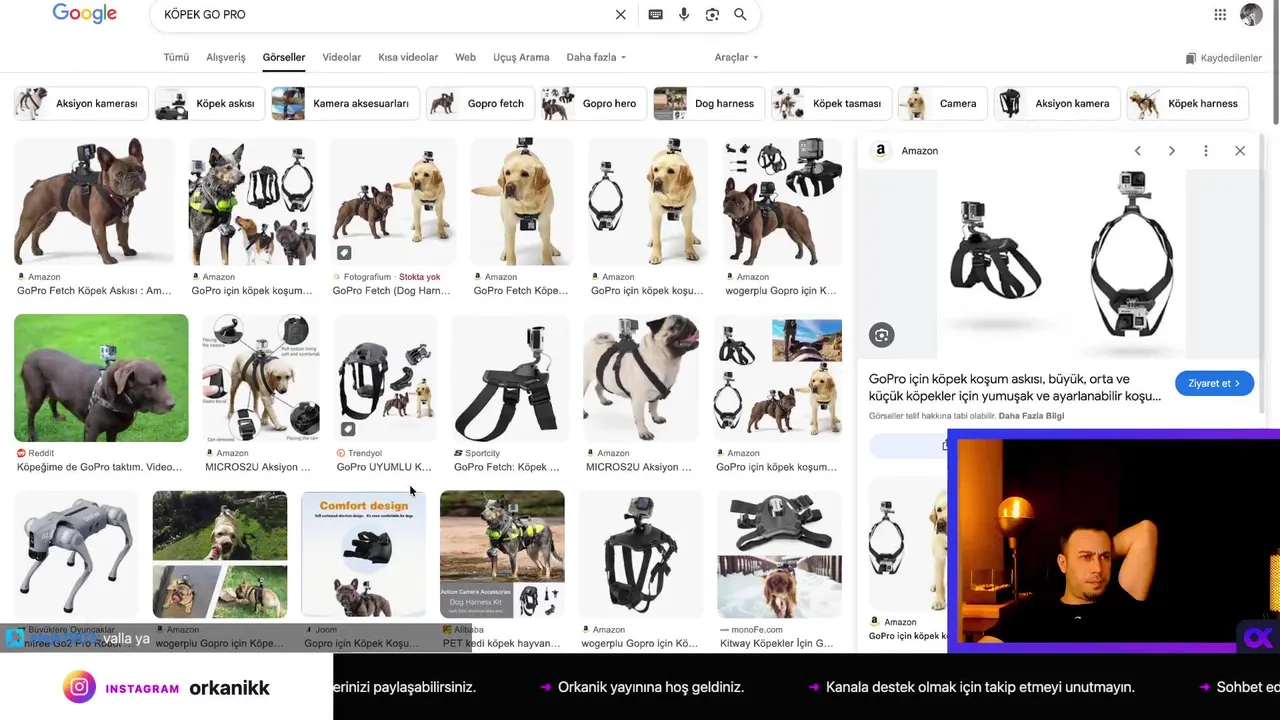Click the Ziyaret et visit button
Image resolution: width=1280 pixels, height=720 pixels.
coord(1214,384)
